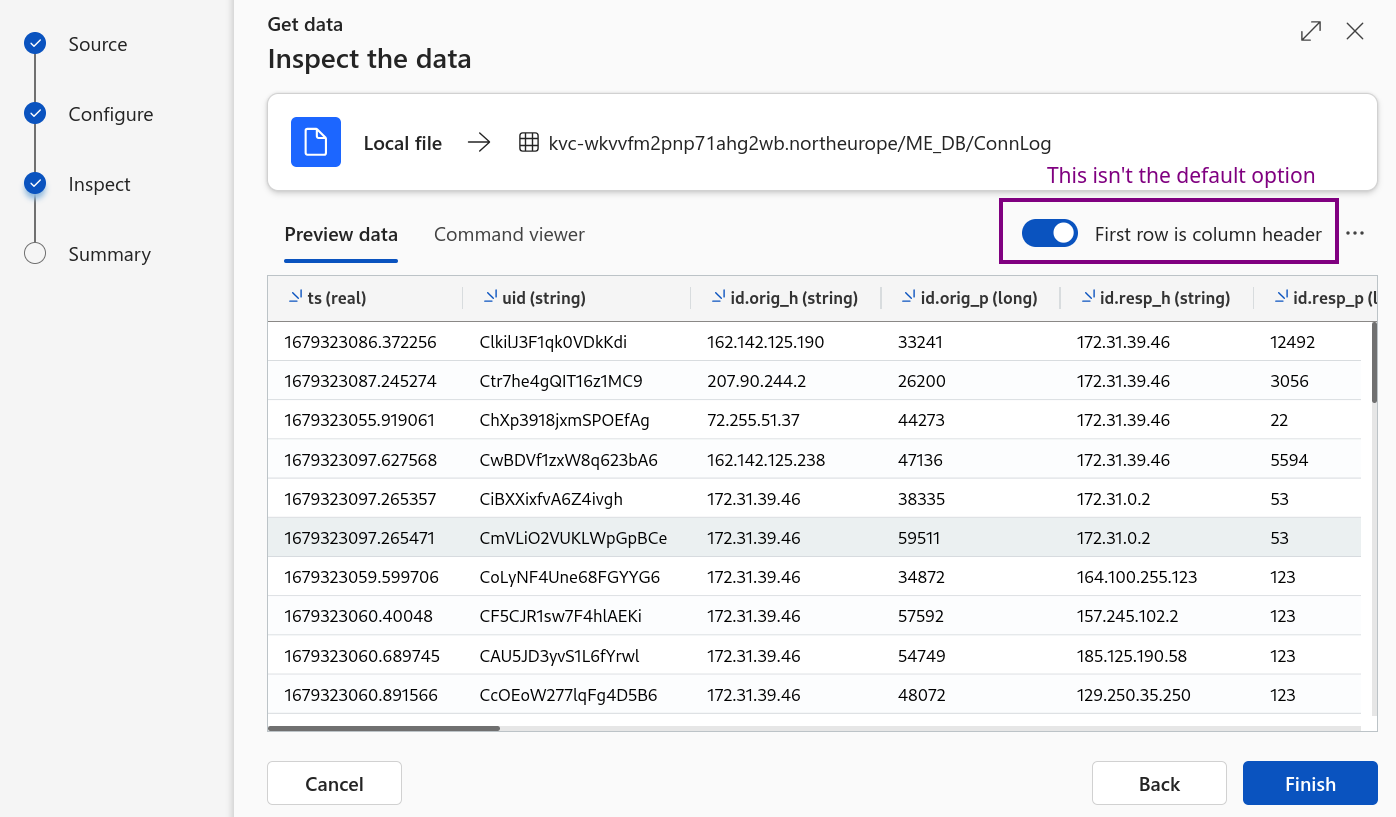Select the ts (real) column header
Image resolution: width=1396 pixels, height=817 pixels.
[x=365, y=298]
